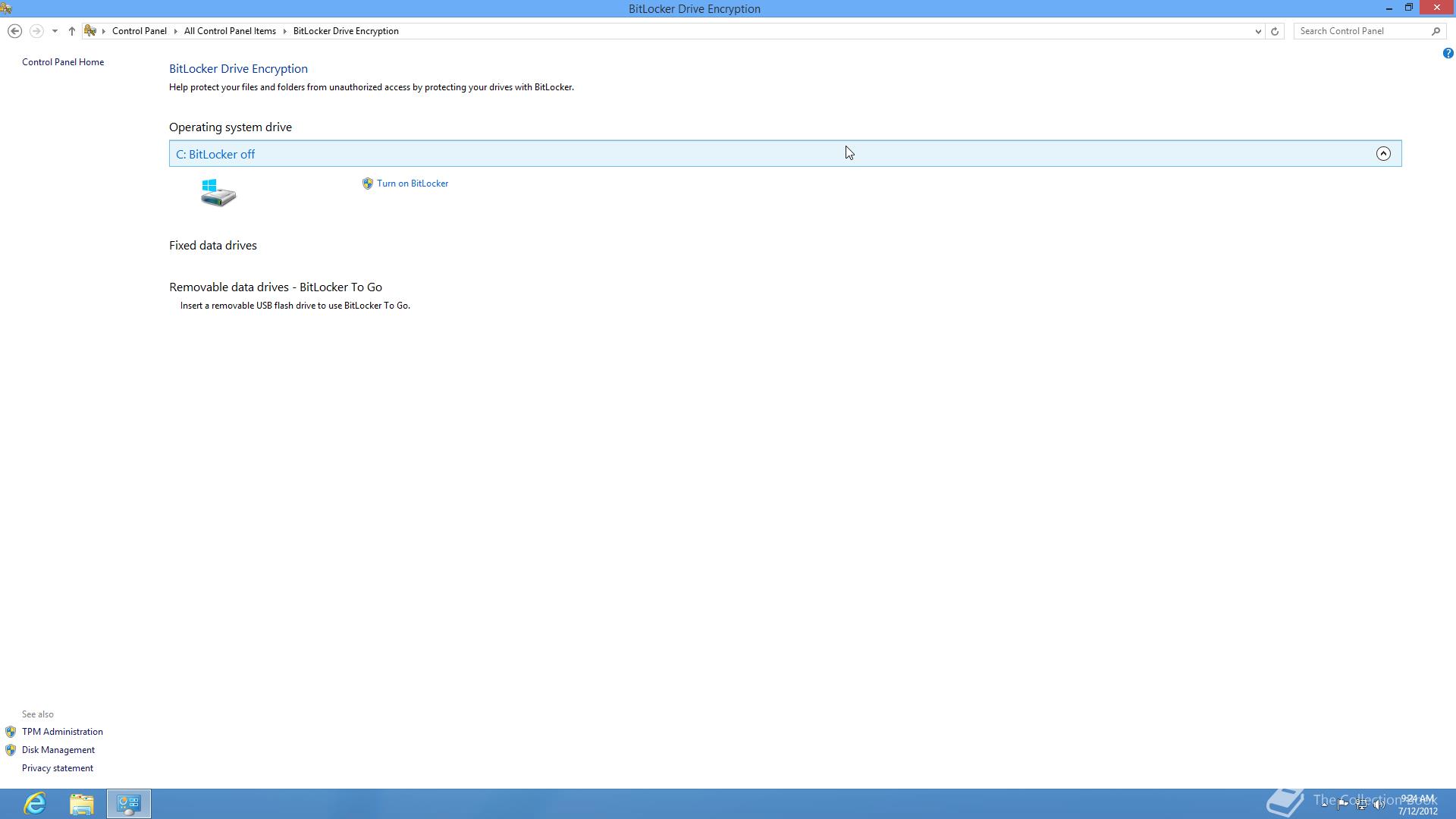Screen dimensions: 1456x819
Task: Click the BitLocker Drive Encryption page heading
Action: pyautogui.click(x=238, y=69)
